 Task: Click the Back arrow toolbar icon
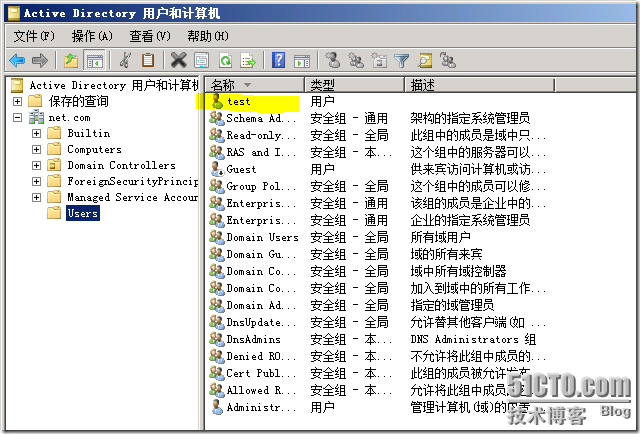click(x=17, y=61)
